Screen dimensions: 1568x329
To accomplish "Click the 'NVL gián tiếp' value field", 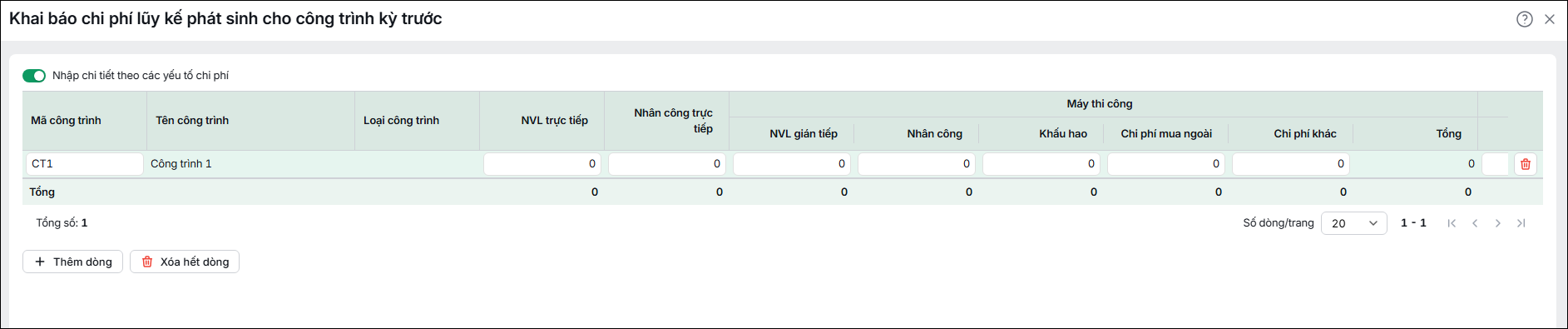I will point(792,164).
